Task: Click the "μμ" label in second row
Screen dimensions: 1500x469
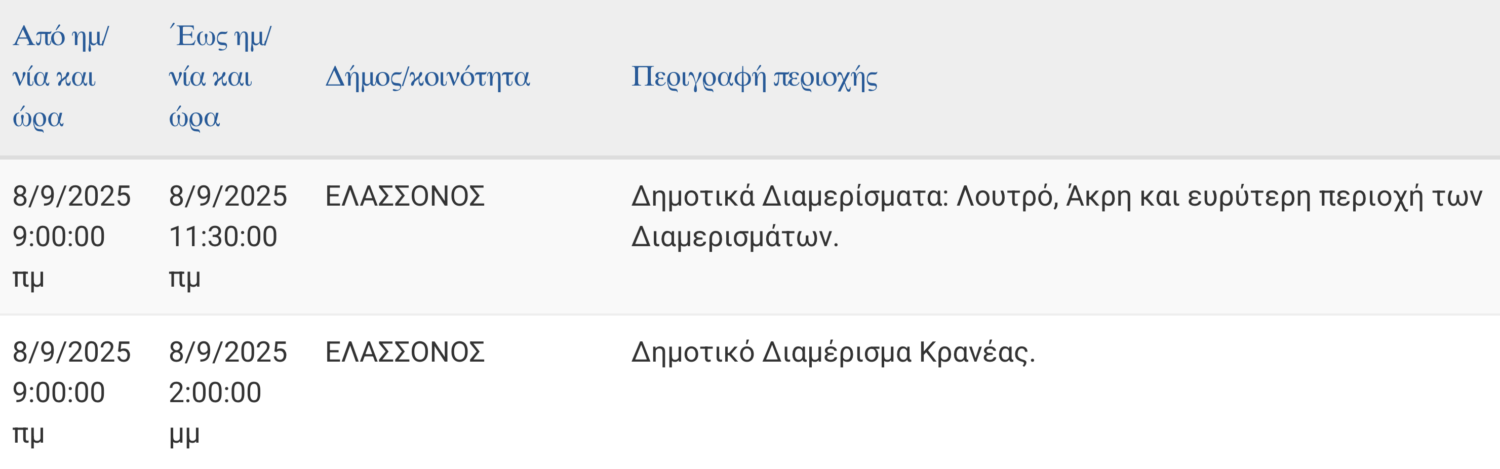Action: tap(185, 435)
